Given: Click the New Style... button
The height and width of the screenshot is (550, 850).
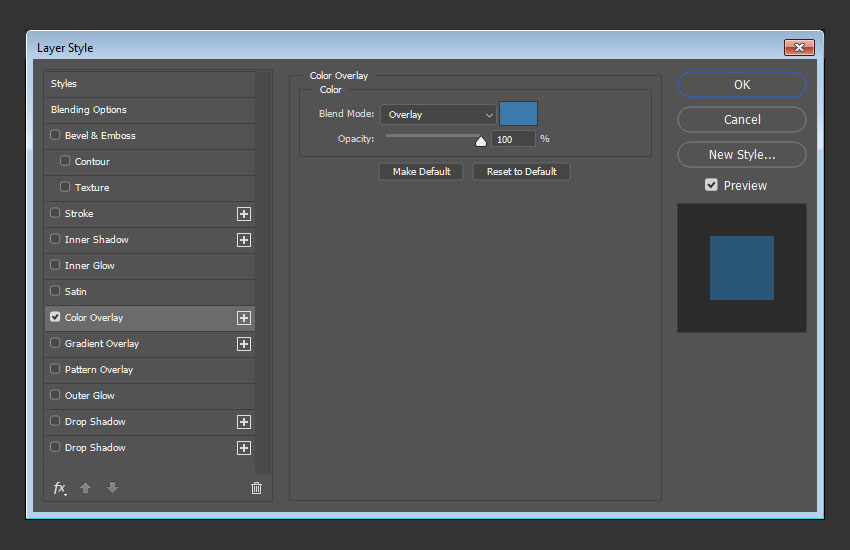Looking at the screenshot, I should [x=742, y=155].
